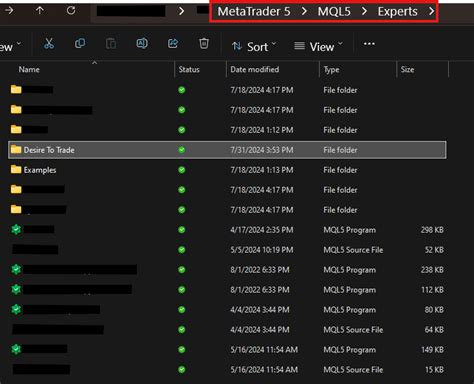
Task: Select the Desire To Trade folder
Action: (227, 150)
